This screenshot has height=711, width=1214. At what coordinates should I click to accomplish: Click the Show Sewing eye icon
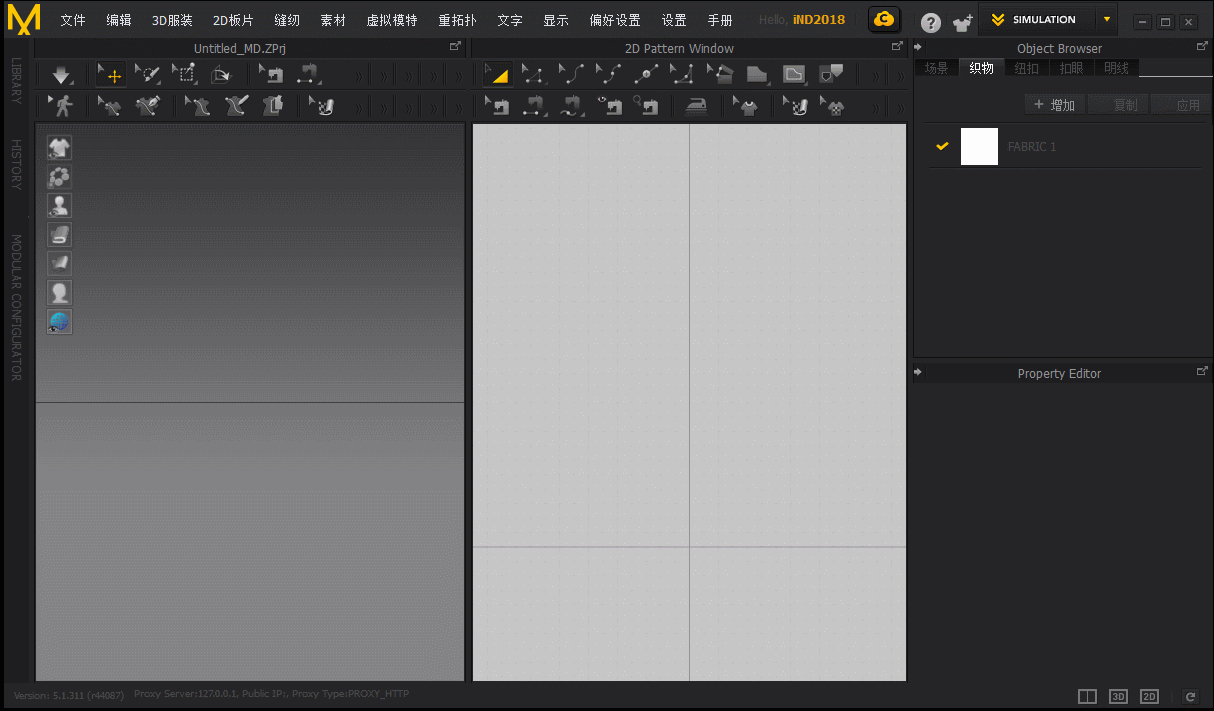(609, 106)
